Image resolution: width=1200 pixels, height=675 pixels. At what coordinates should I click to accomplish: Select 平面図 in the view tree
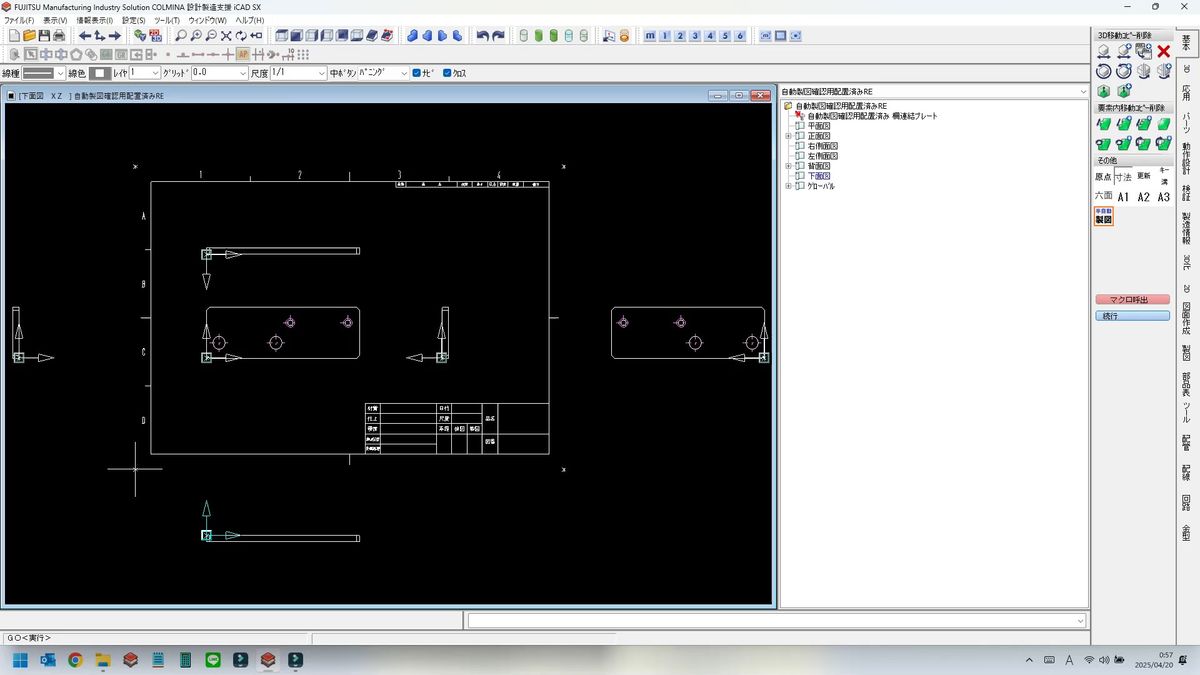point(819,126)
